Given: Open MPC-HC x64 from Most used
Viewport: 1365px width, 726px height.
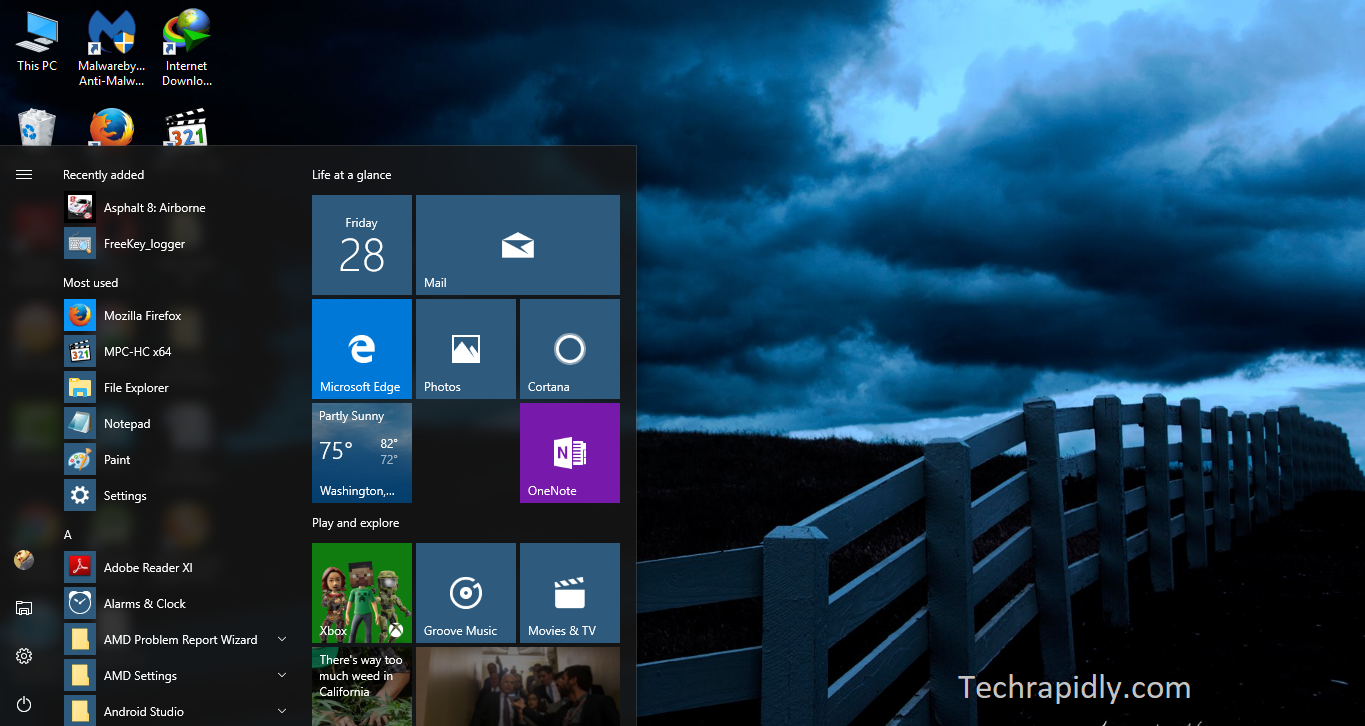Looking at the screenshot, I should 176,352.
